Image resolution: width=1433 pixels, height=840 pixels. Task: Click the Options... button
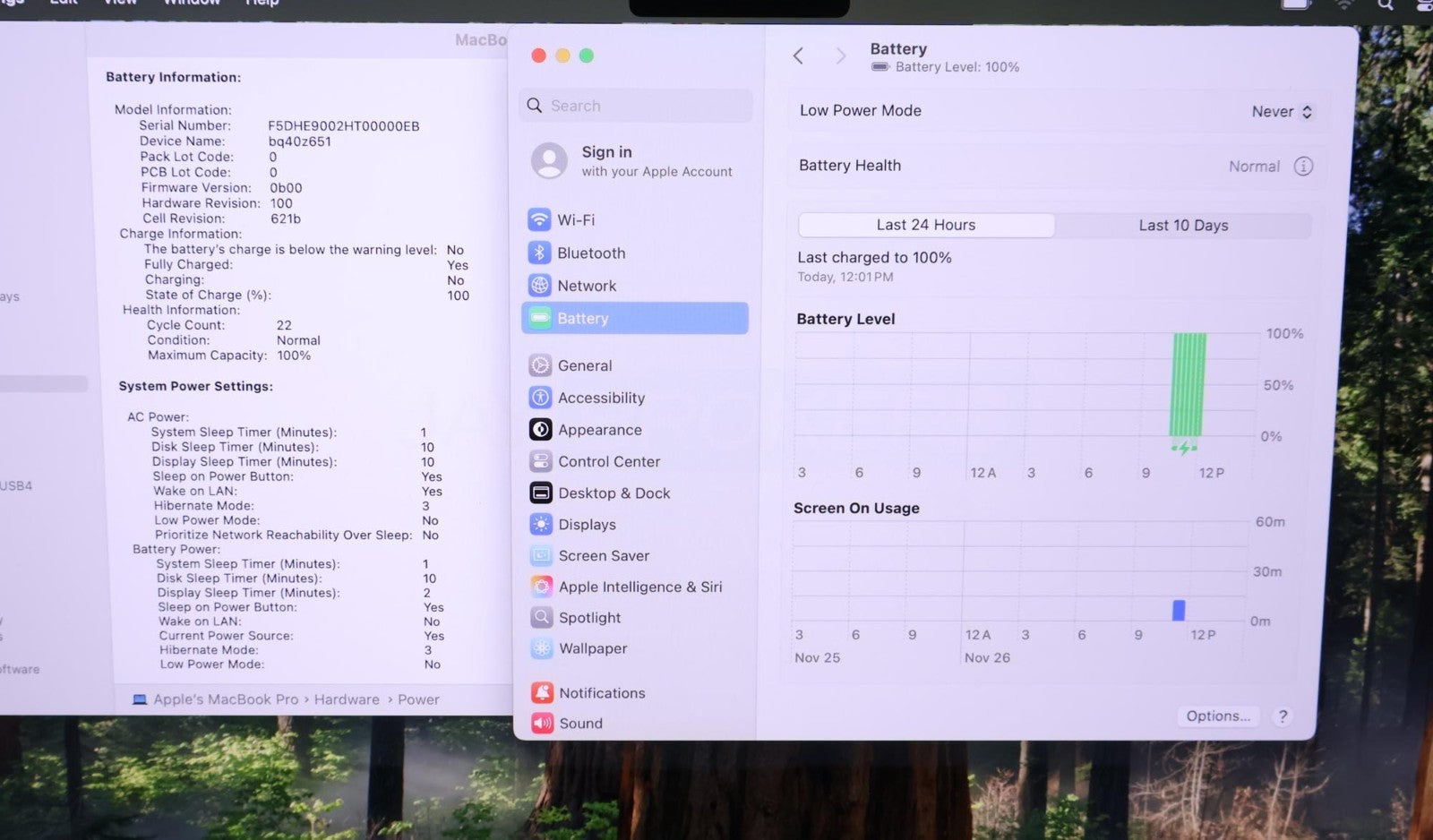pos(1217,716)
